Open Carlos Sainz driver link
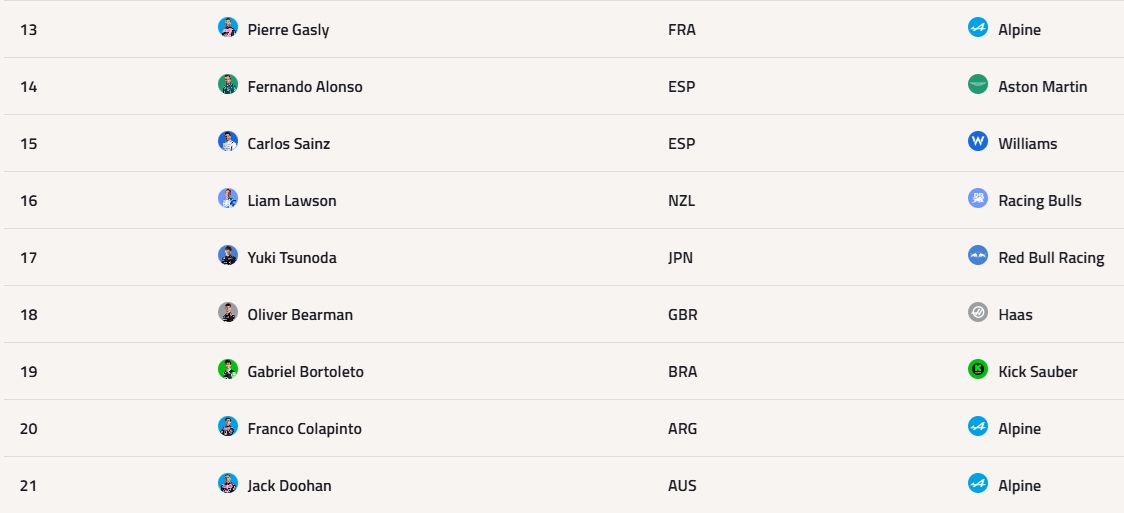 click(x=289, y=143)
